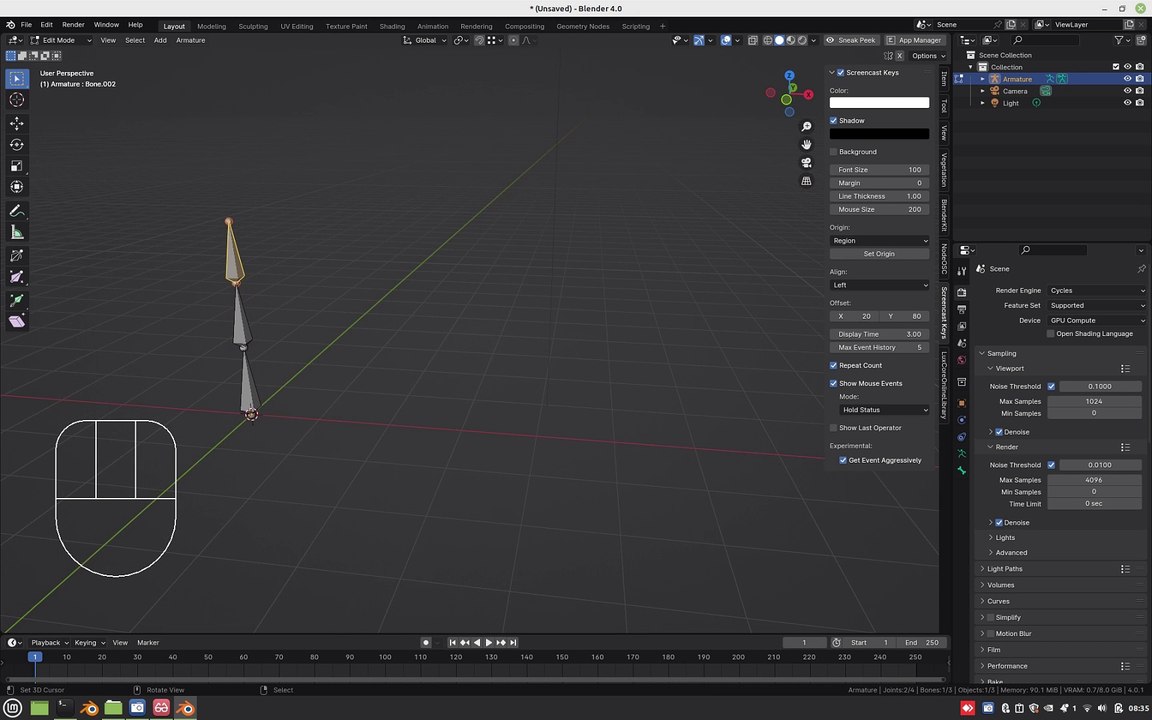Screen dimensions: 1152x720
Task: Open the Screencast Keys sidebar tab
Action: pos(944,312)
